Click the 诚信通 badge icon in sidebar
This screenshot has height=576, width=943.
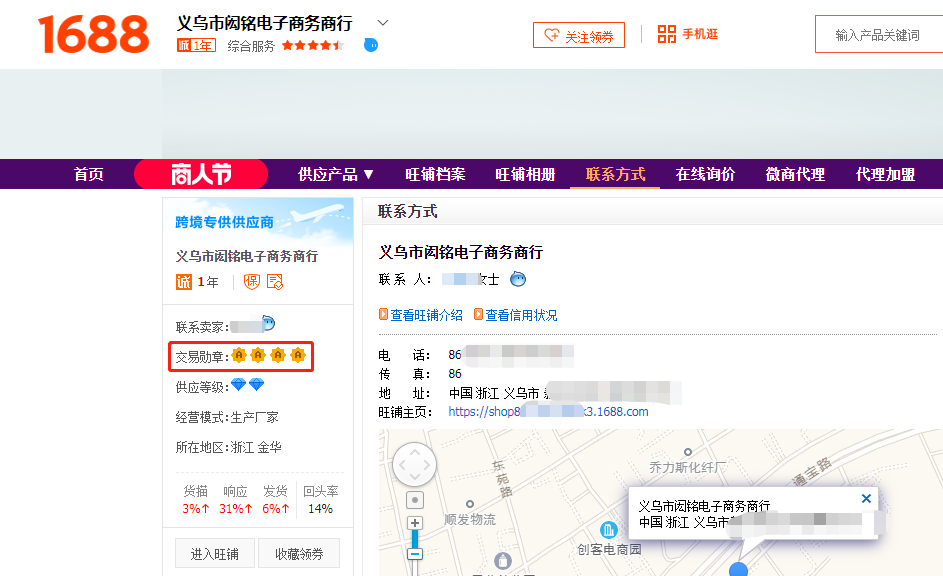tap(183, 281)
